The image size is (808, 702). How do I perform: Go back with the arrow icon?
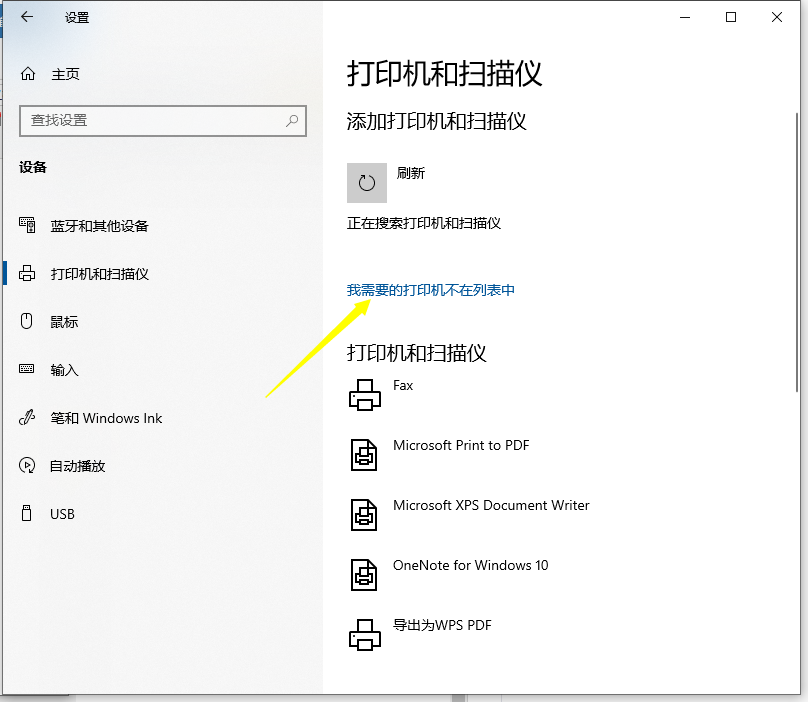[27, 17]
